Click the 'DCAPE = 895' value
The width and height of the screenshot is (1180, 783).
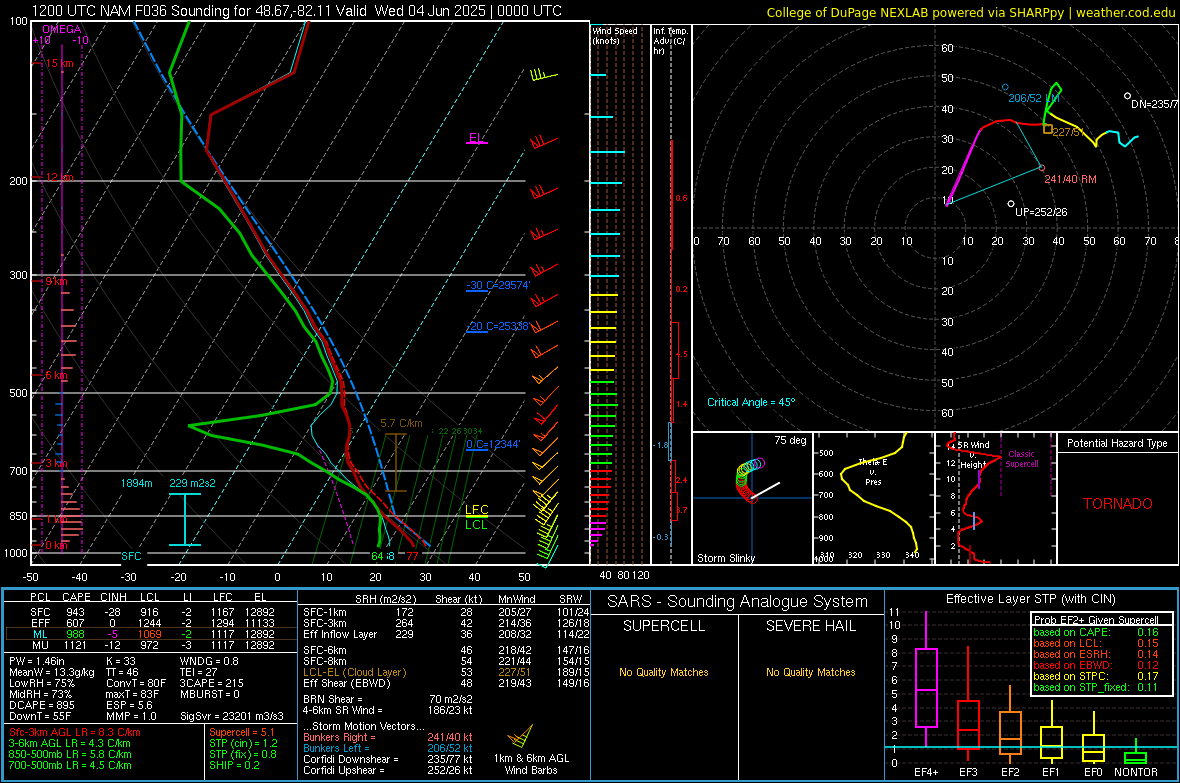(x=42, y=705)
